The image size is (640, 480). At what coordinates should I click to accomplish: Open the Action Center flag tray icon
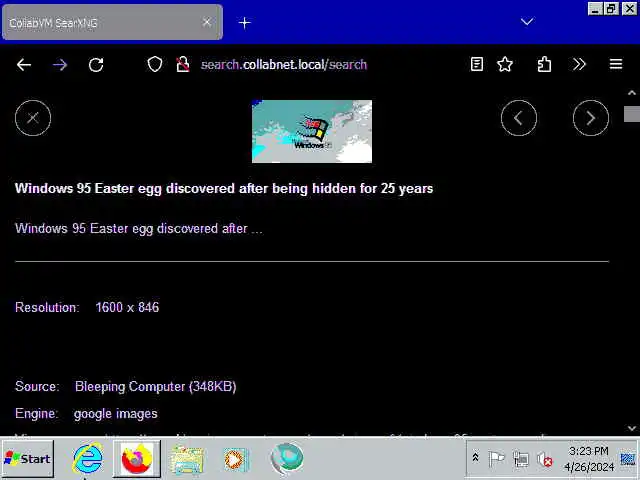[496, 459]
